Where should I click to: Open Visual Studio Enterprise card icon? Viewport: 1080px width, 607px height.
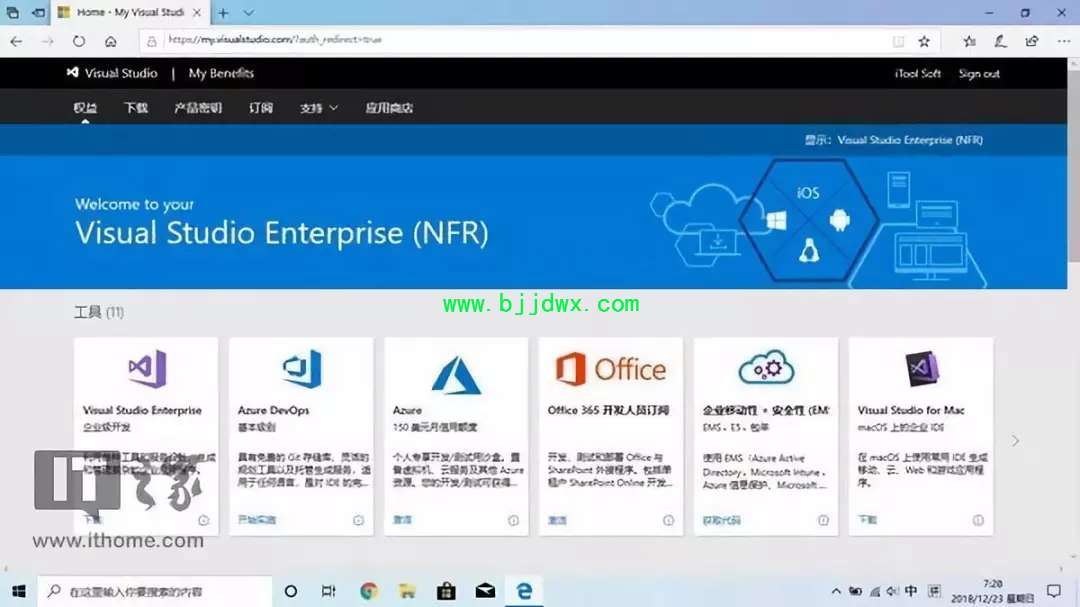point(147,369)
